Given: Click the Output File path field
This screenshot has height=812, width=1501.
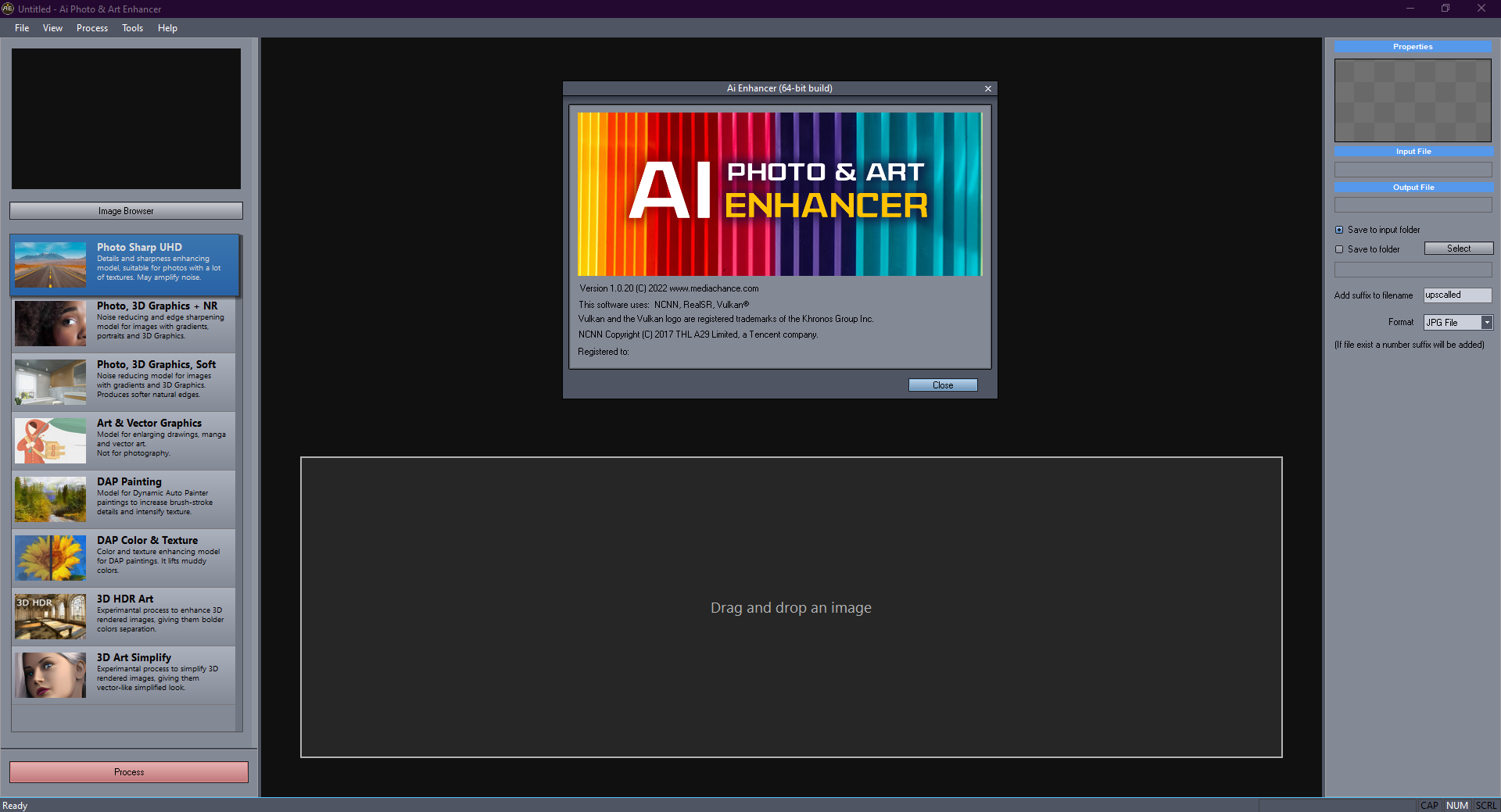Looking at the screenshot, I should (x=1413, y=205).
